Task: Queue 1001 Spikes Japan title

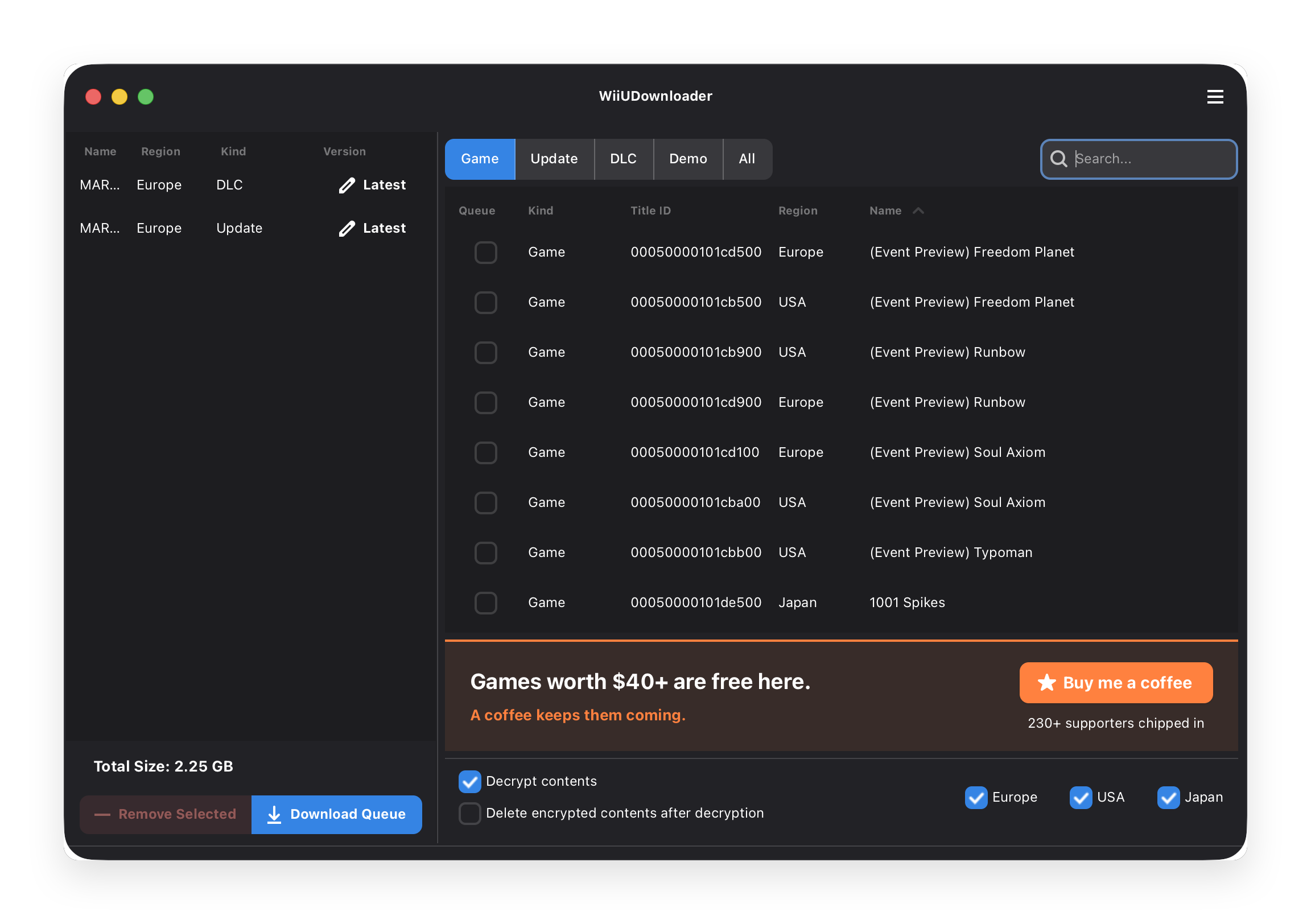Action: [x=485, y=603]
